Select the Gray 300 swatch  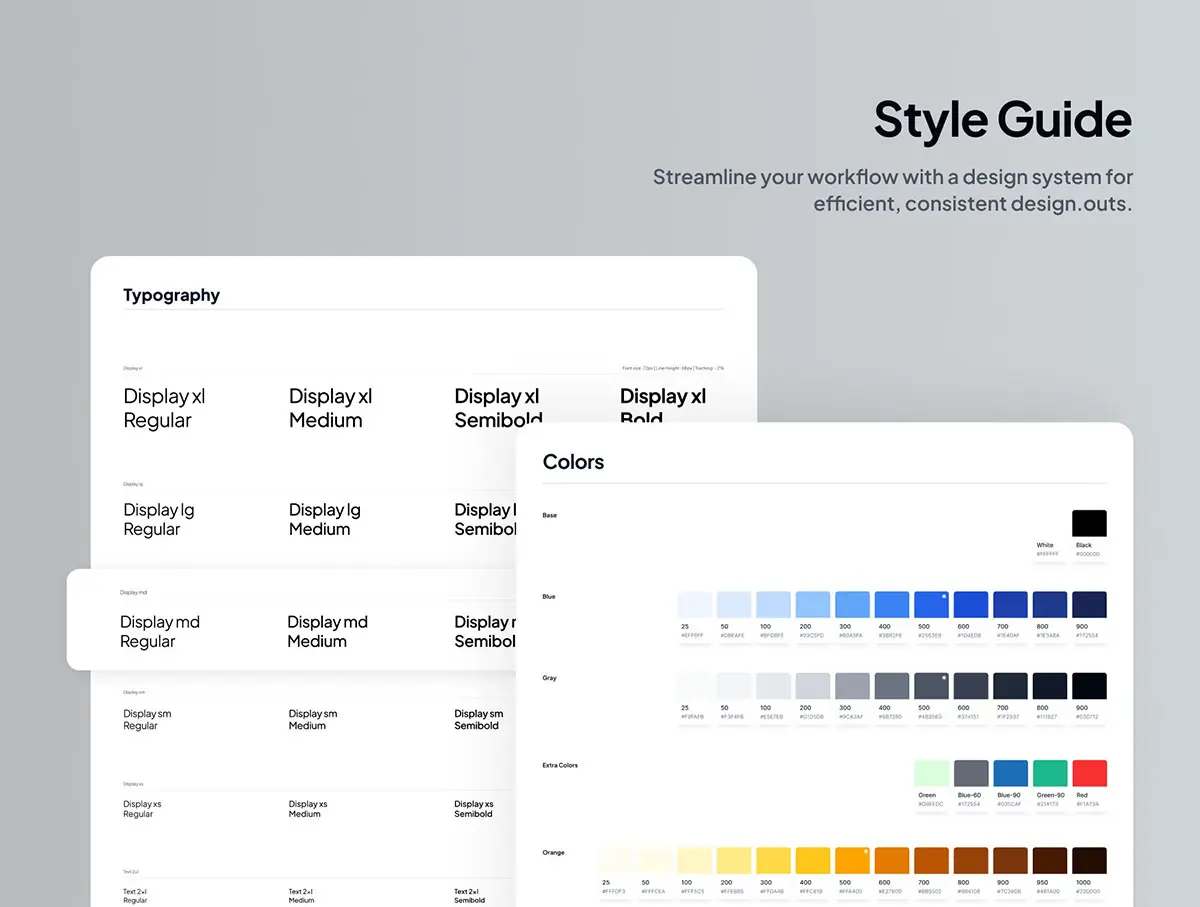(852, 686)
